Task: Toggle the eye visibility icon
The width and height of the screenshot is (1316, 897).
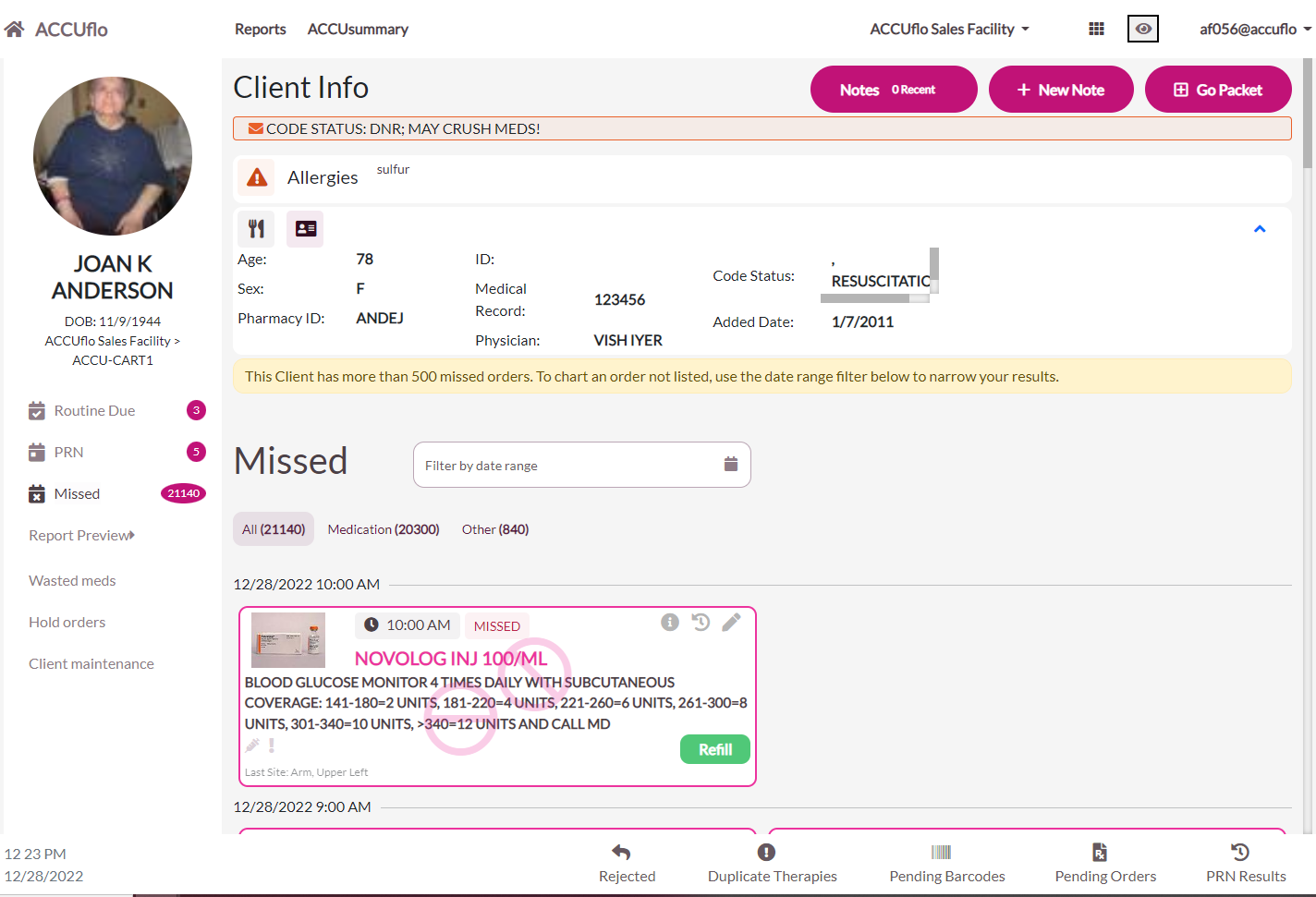Action: [x=1143, y=29]
